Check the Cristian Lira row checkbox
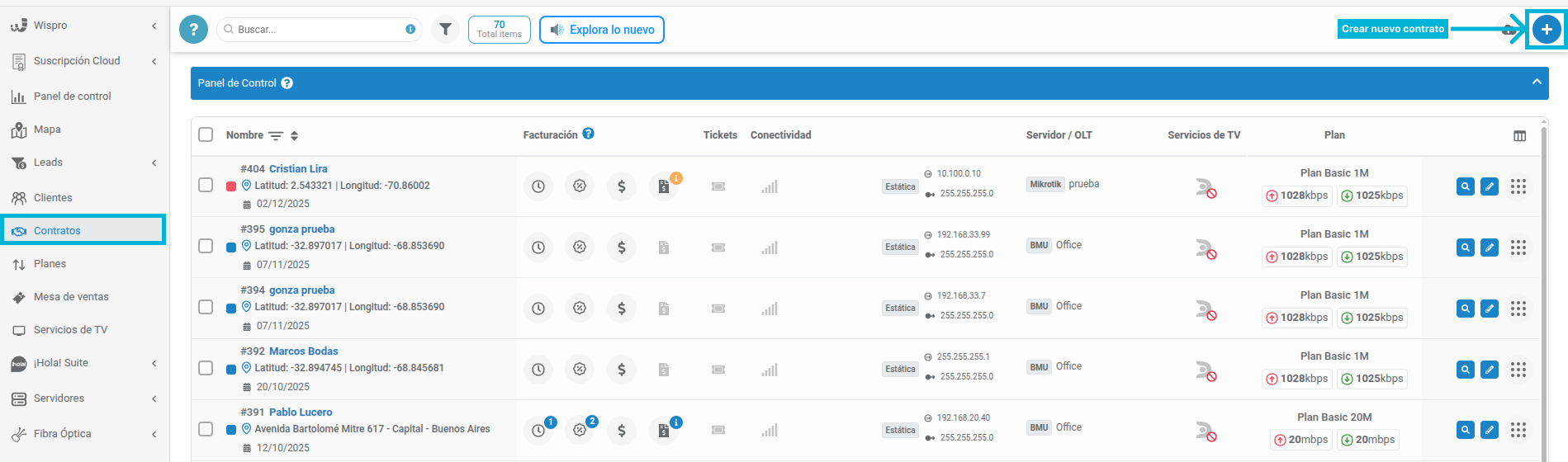 (206, 185)
